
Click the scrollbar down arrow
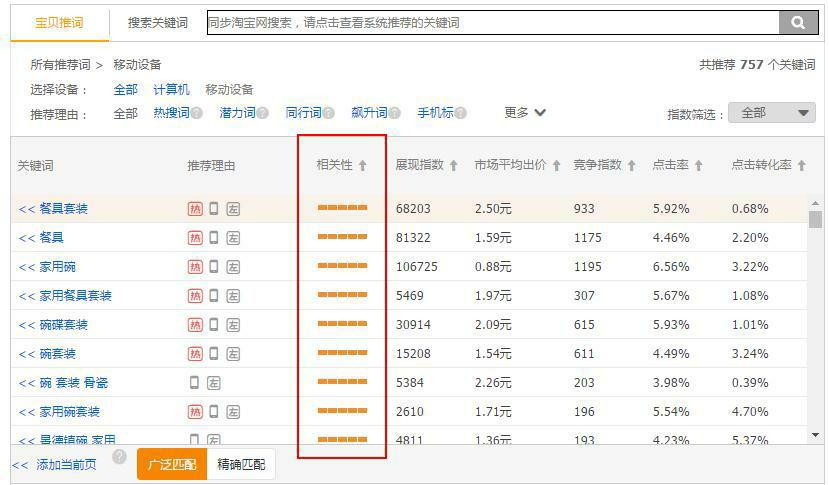coord(815,435)
